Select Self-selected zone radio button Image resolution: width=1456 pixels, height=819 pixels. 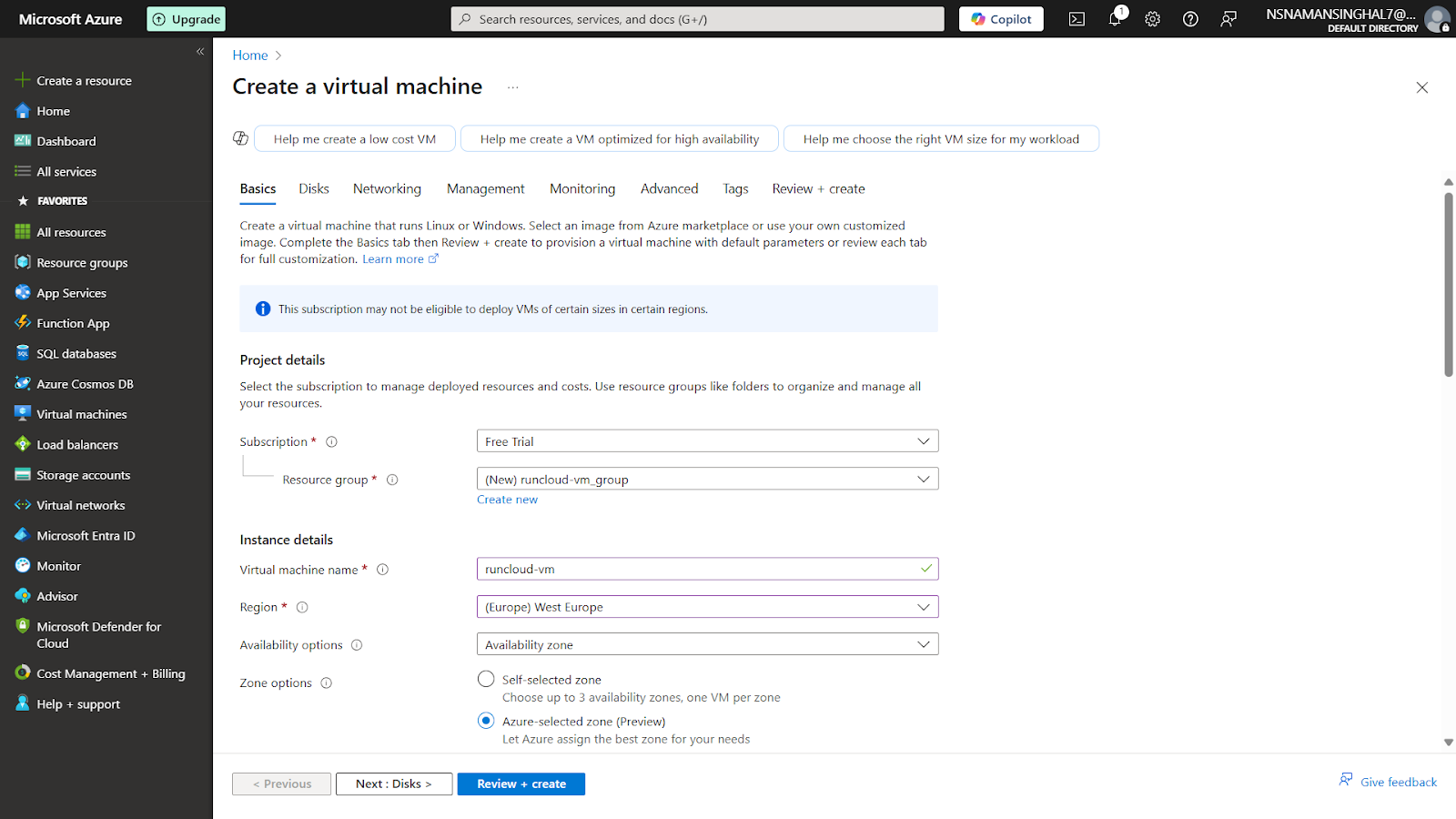486,679
